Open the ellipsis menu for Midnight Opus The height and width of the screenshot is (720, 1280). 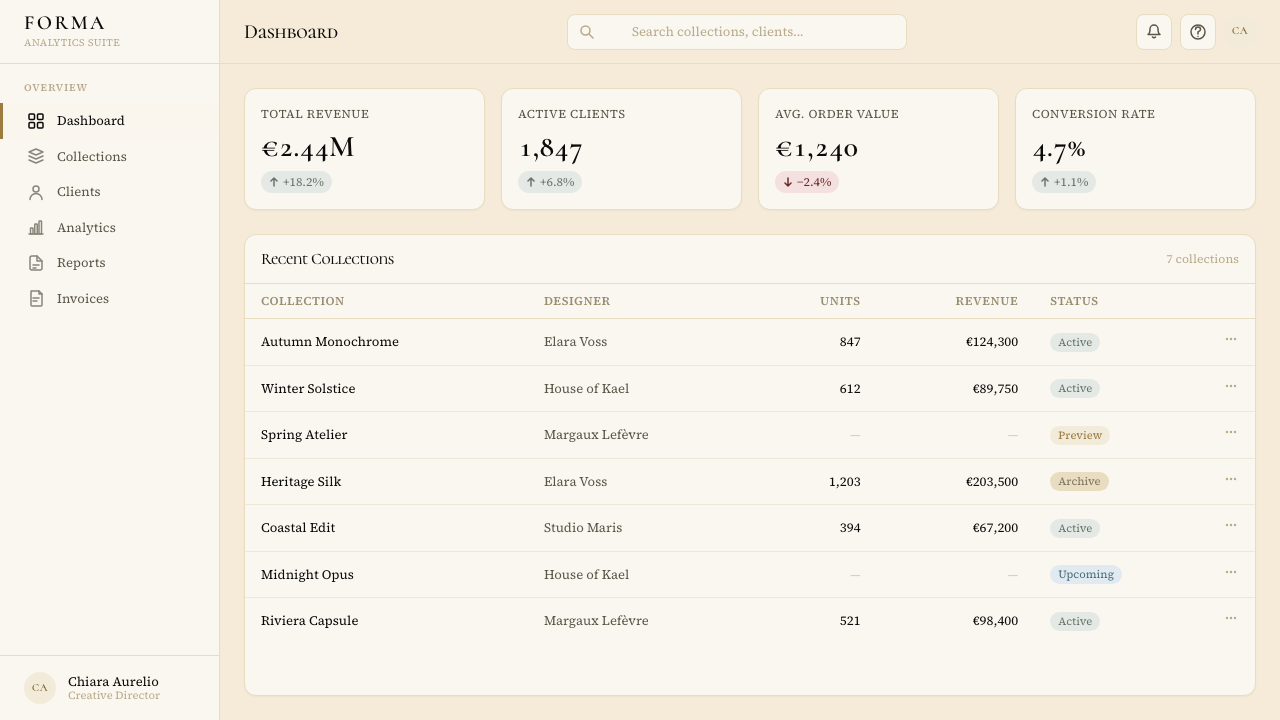(x=1231, y=573)
